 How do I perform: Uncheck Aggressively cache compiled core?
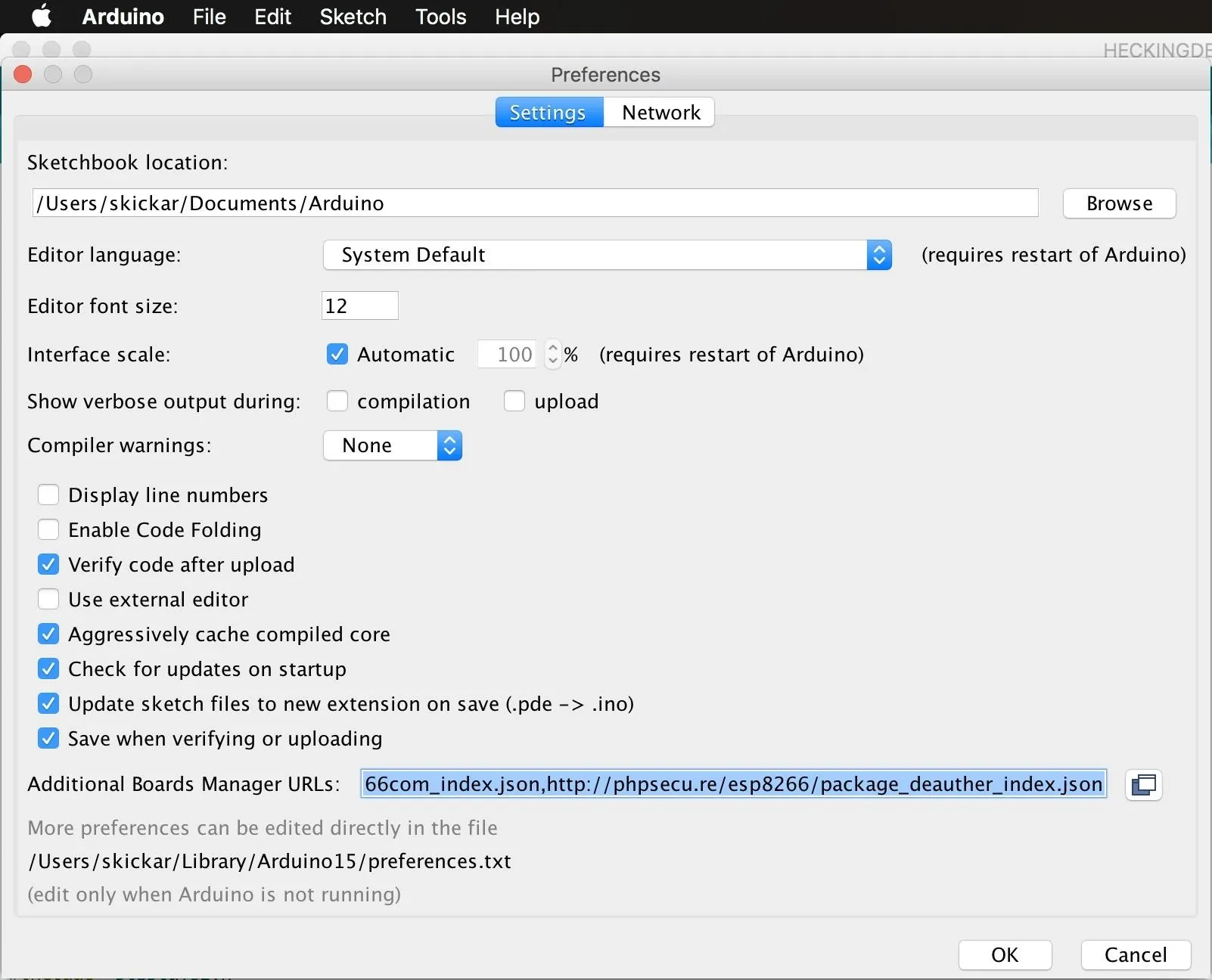coord(48,634)
